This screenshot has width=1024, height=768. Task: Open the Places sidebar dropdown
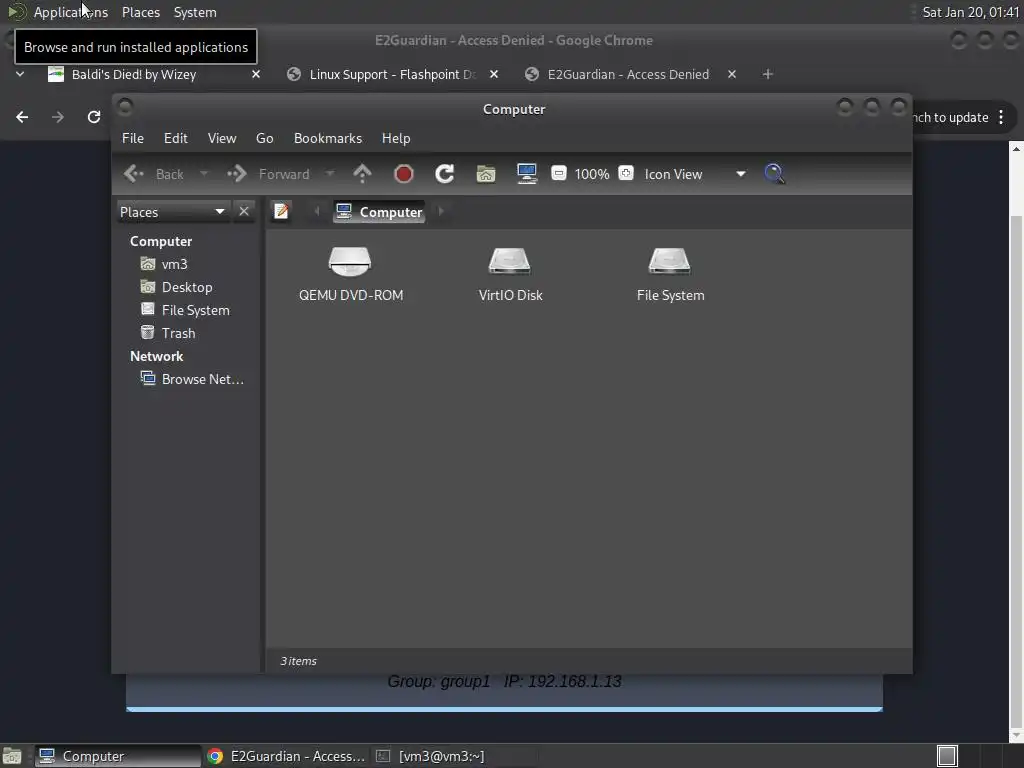pyautogui.click(x=173, y=212)
